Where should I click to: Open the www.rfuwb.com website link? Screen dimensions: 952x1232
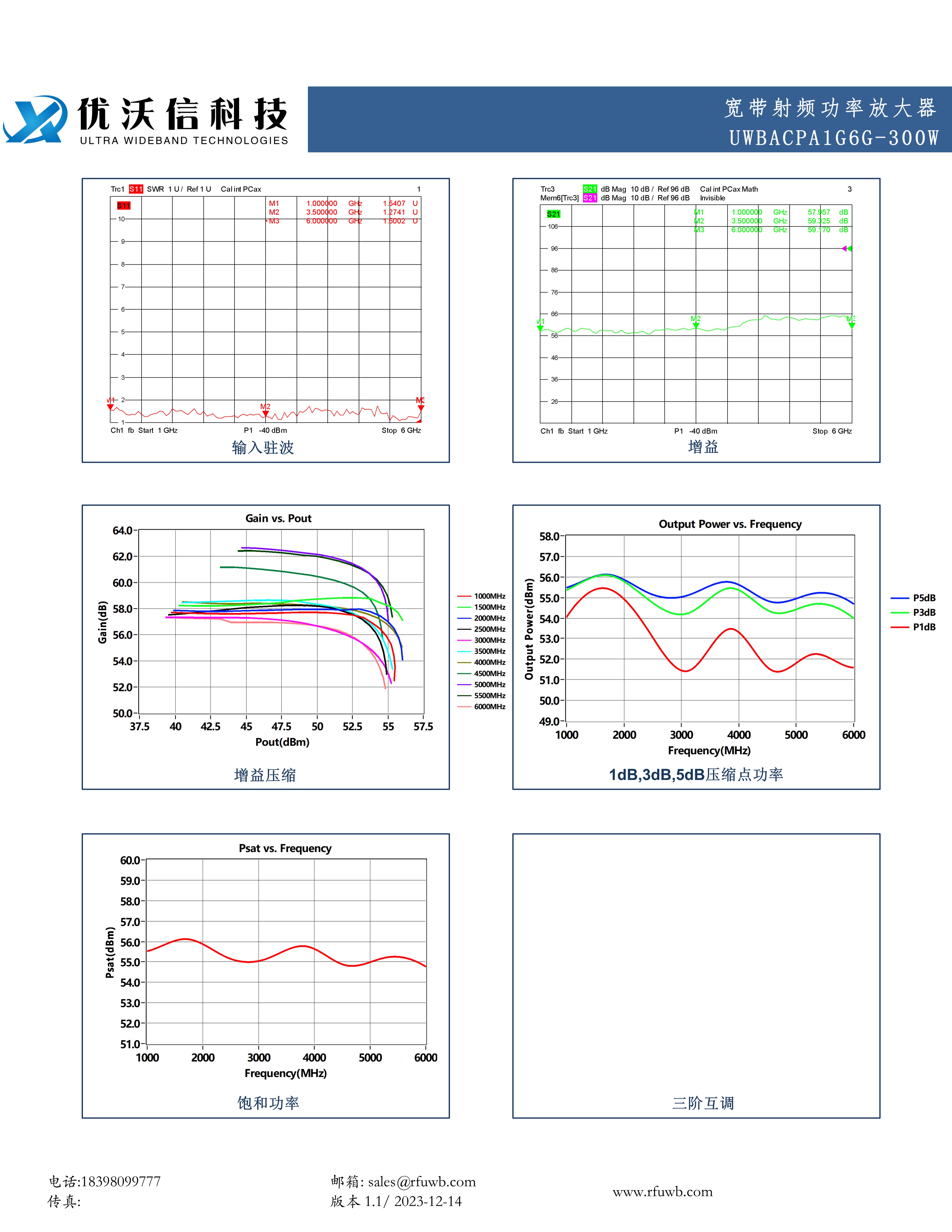(x=662, y=1192)
